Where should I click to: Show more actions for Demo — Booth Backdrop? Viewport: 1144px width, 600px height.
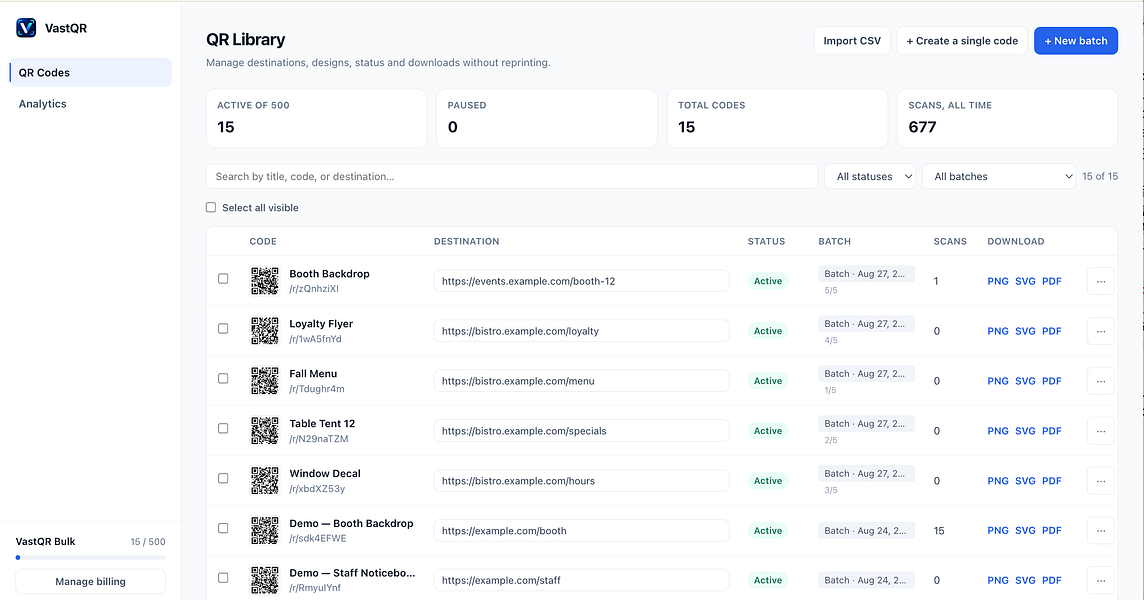pyautogui.click(x=1101, y=531)
